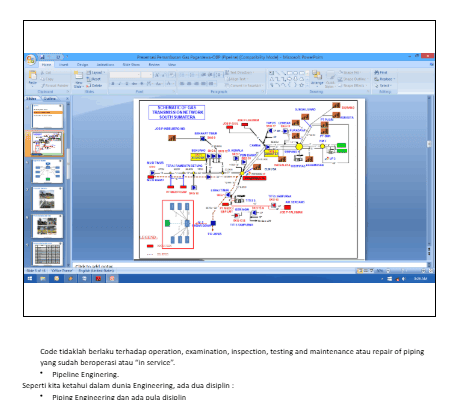This screenshot has height=400, width=452.
Task: Delete the slide with the Delete button
Action: pos(94,85)
